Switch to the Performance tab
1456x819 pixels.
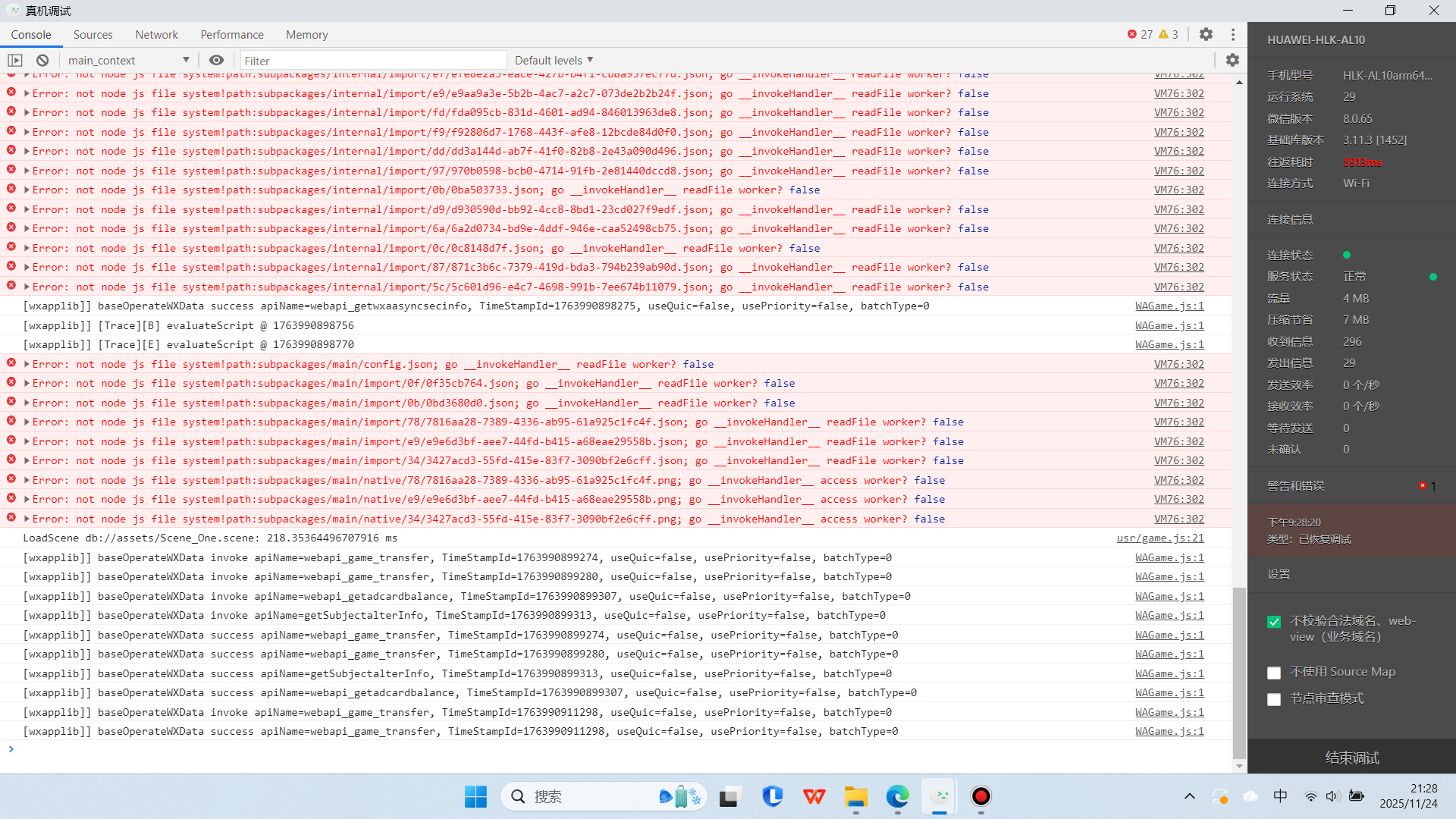[231, 34]
